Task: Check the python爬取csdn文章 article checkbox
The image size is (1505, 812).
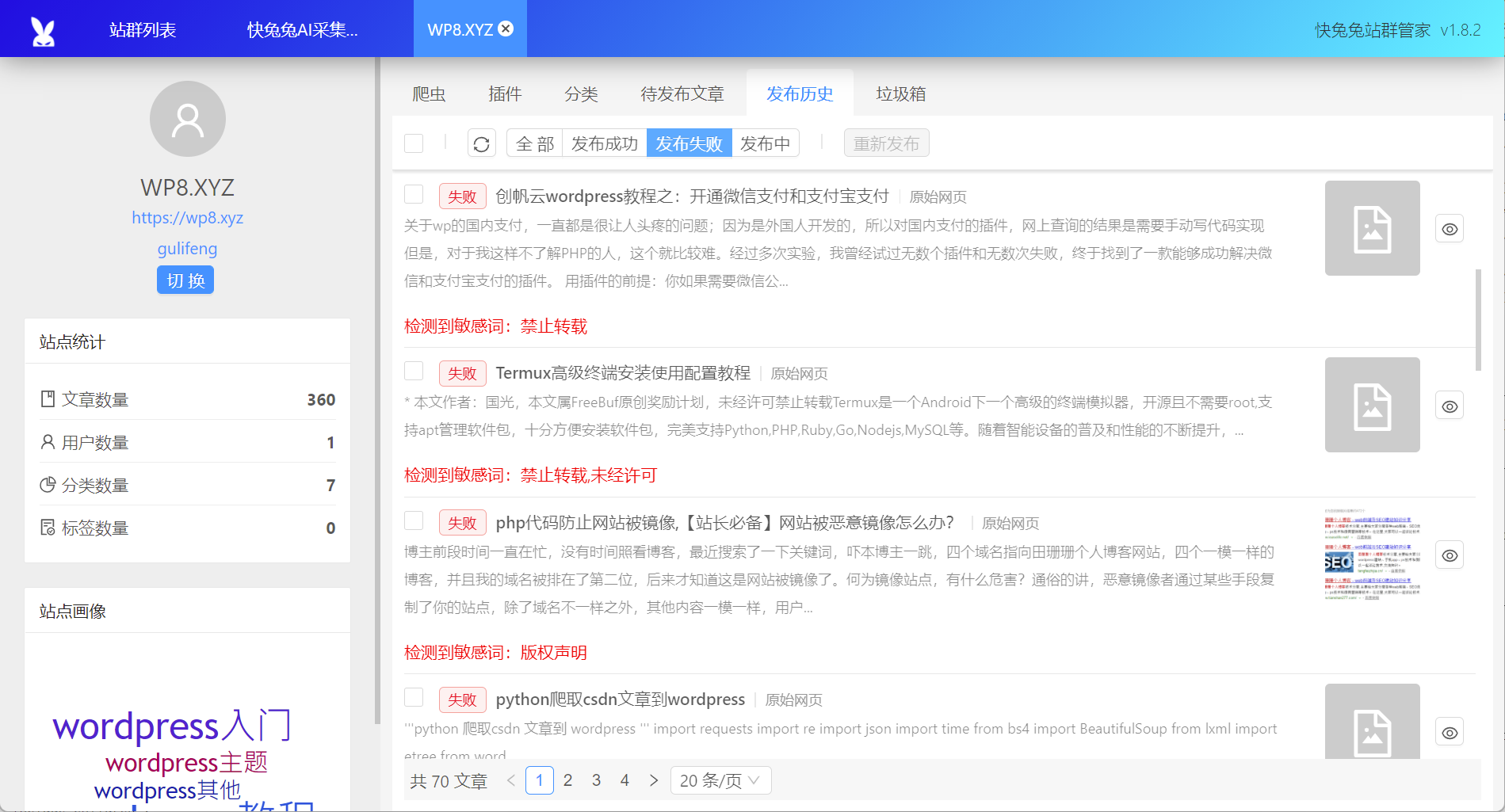Action: pos(414,697)
